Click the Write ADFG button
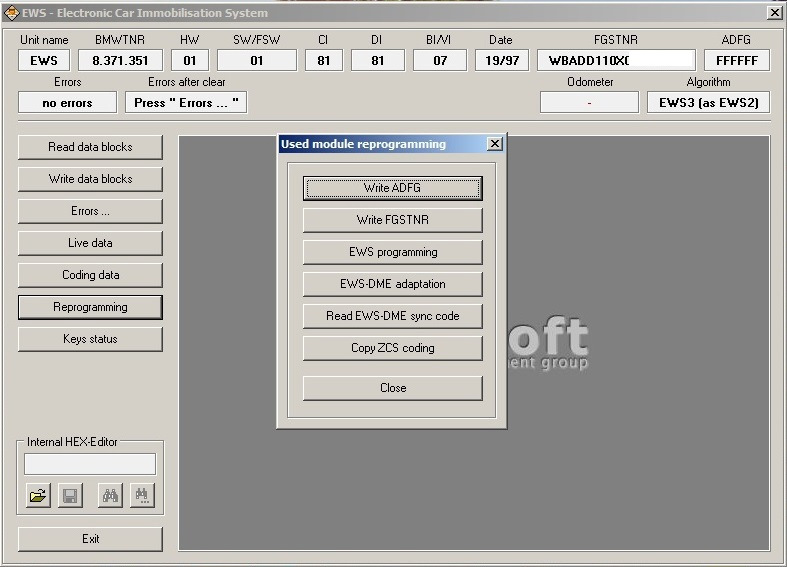This screenshot has width=787, height=567. coord(392,188)
